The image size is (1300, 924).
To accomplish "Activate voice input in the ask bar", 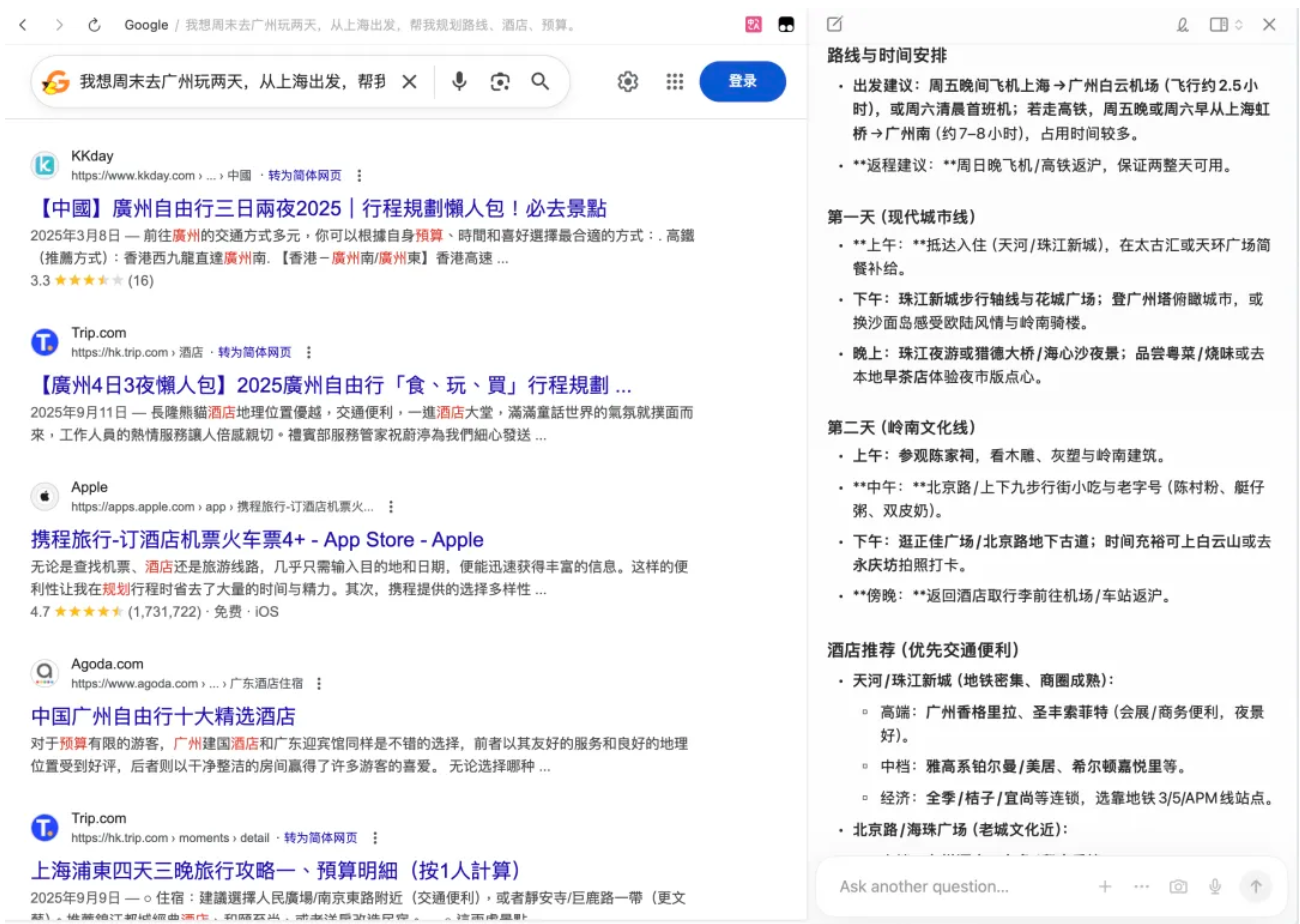I will pos(1216,886).
